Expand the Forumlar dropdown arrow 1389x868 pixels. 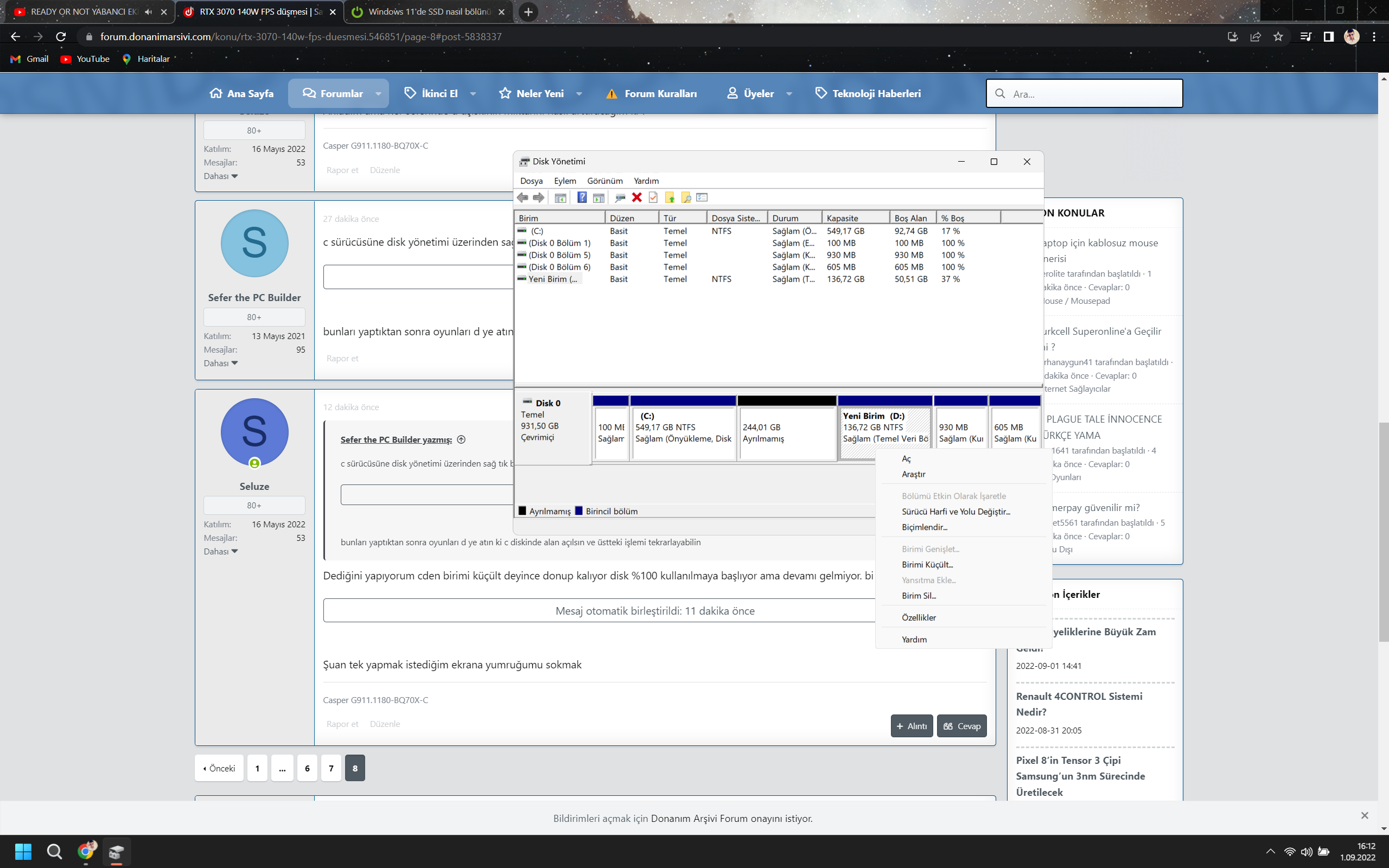(378, 93)
